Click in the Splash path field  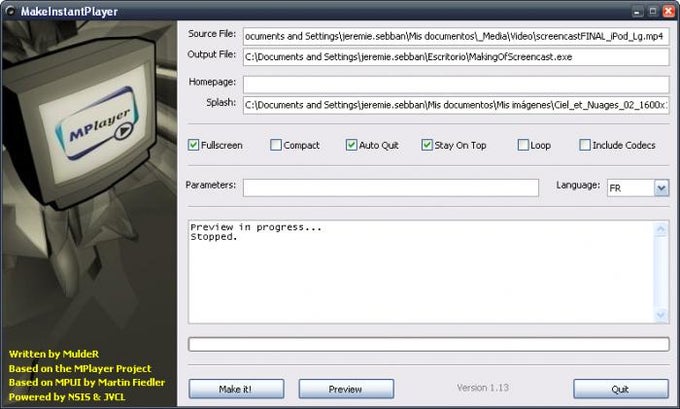pos(456,105)
